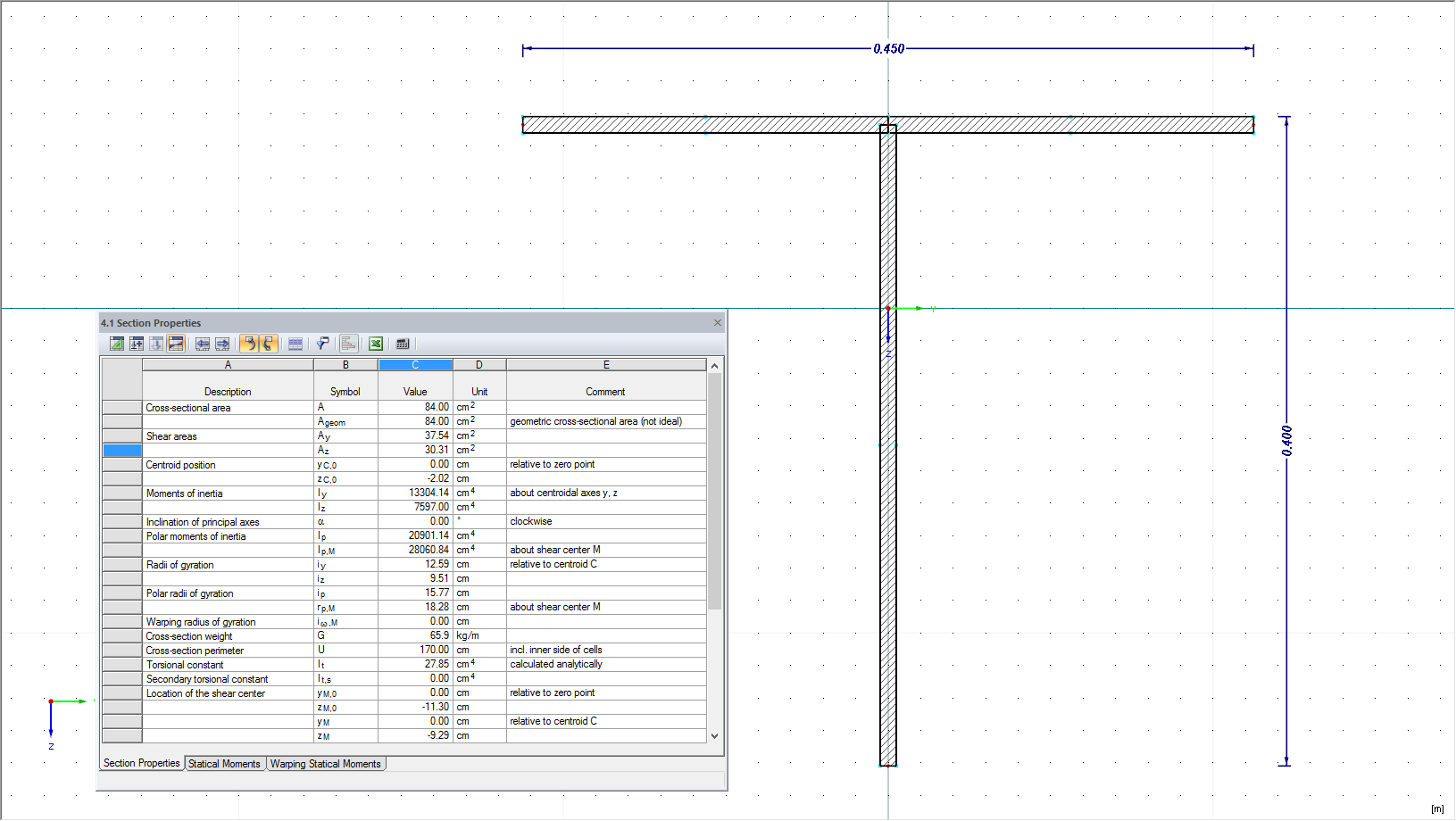
Task: Click the table view grid icon
Action: tap(295, 344)
